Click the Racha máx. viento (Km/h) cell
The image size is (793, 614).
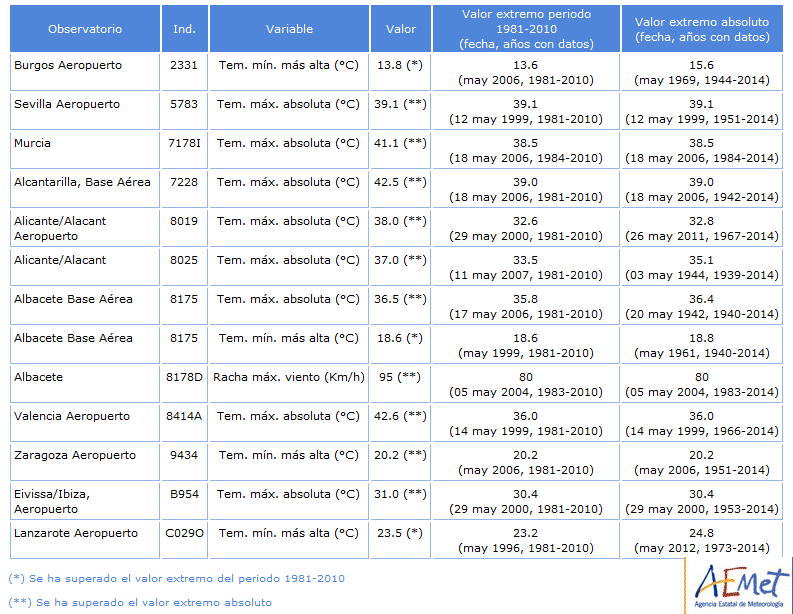tap(289, 384)
